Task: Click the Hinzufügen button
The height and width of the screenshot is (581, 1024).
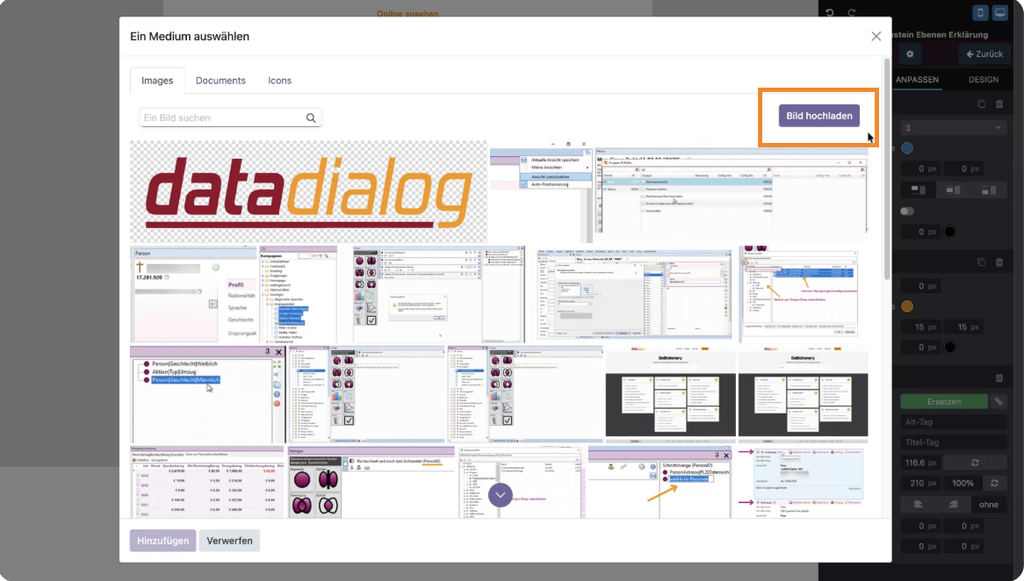Action: click(x=163, y=541)
